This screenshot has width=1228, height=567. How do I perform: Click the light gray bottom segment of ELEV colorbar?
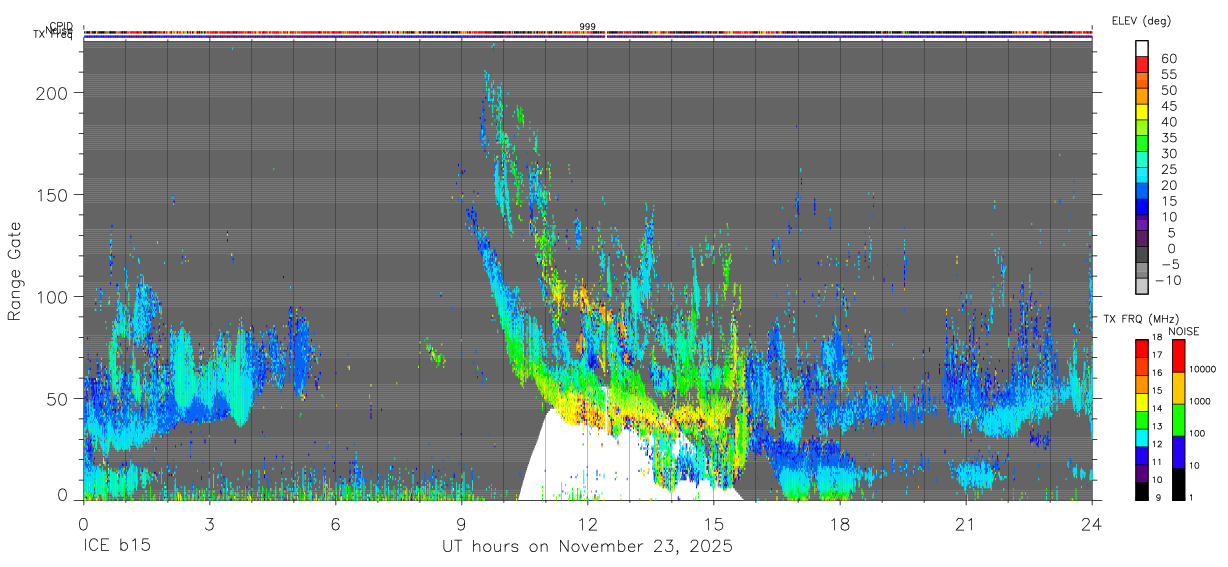pos(1142,287)
